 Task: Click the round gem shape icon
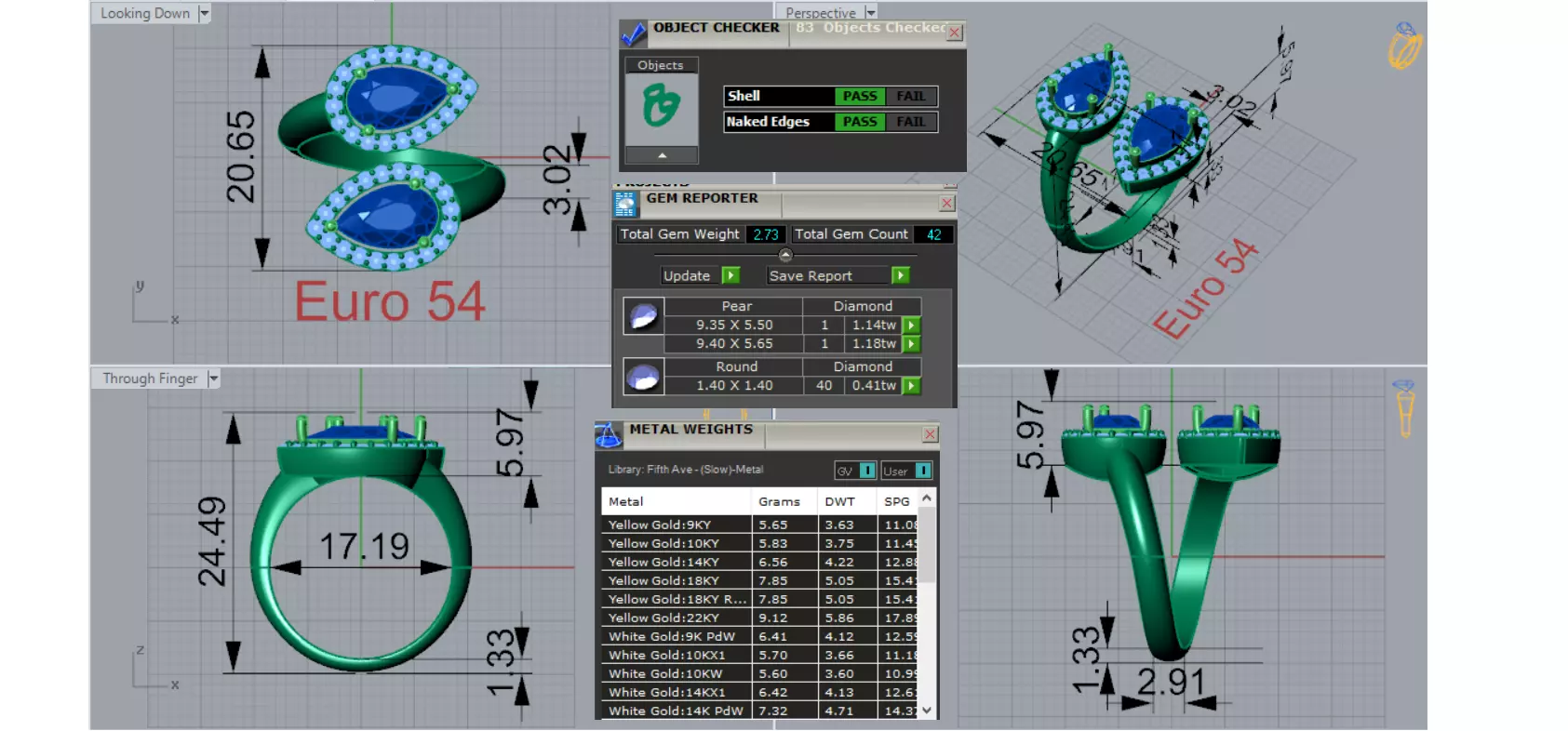tap(643, 377)
